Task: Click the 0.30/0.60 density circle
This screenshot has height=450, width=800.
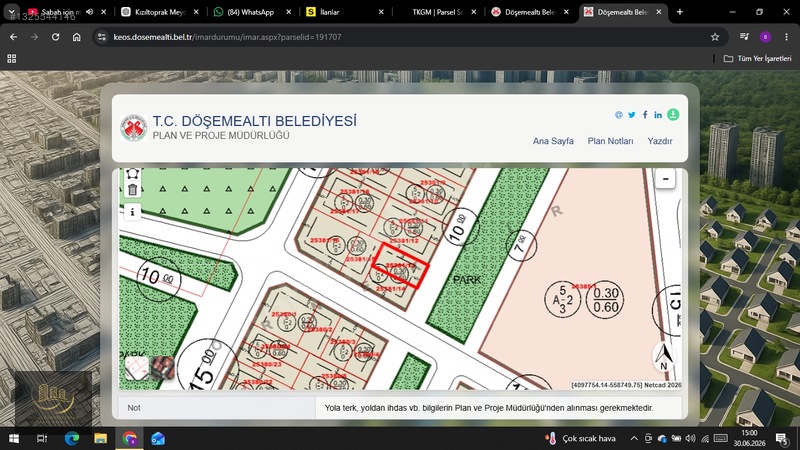Action: pos(606,301)
